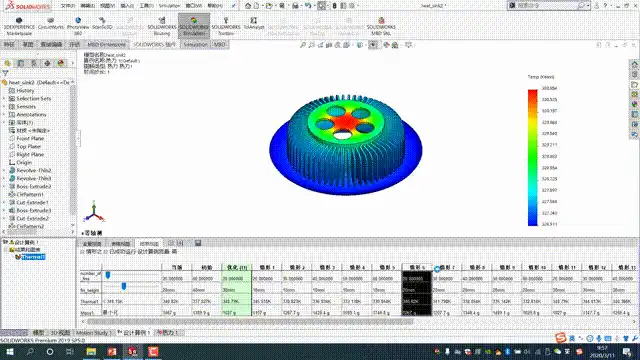Switch to the 热力 1 study tab
The height and width of the screenshot is (360, 640).
(168, 333)
